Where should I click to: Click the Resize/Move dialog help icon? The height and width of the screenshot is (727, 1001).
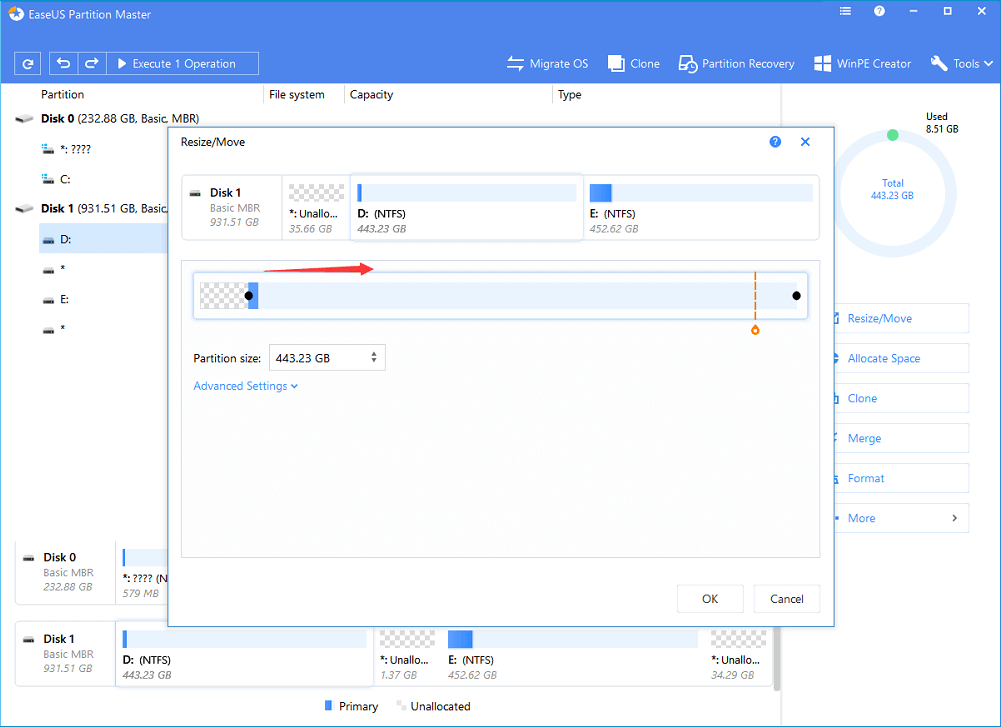[x=775, y=142]
